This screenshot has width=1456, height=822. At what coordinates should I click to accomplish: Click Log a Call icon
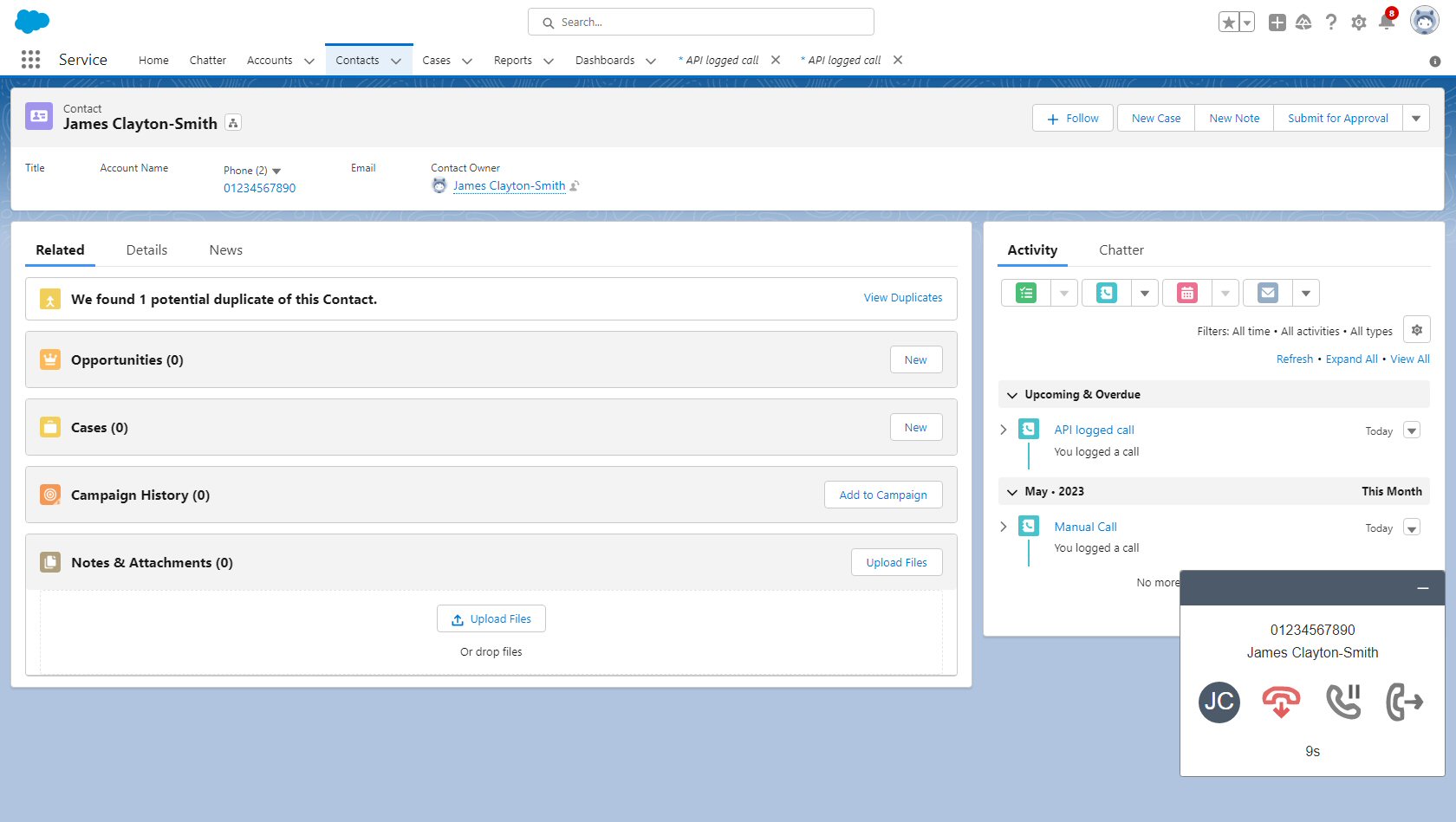point(1107,294)
